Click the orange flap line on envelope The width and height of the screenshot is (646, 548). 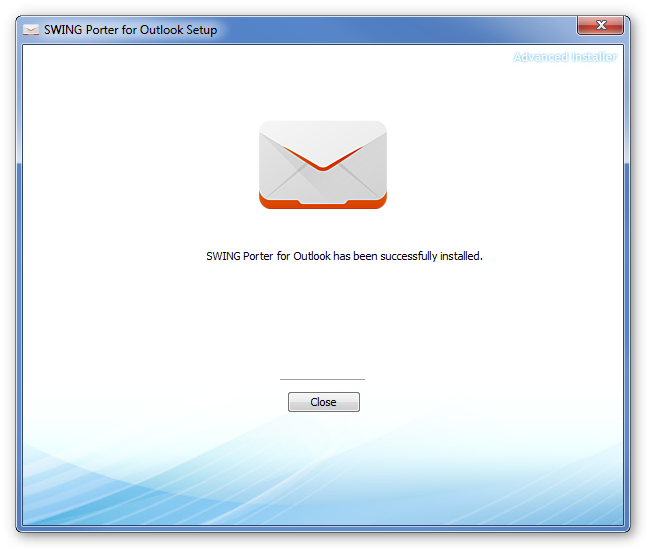click(x=323, y=160)
